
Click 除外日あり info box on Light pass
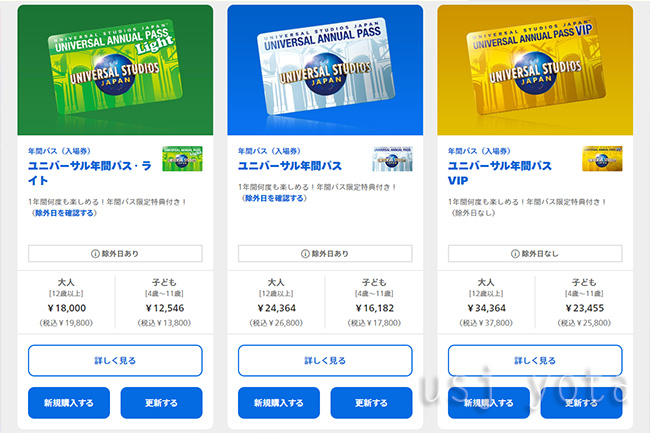tap(115, 254)
